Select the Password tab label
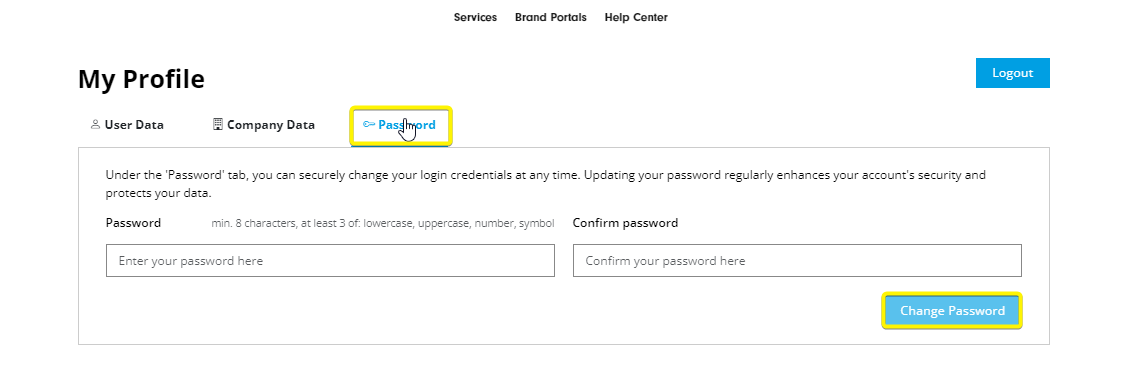This screenshot has height=367, width=1129. click(x=407, y=124)
